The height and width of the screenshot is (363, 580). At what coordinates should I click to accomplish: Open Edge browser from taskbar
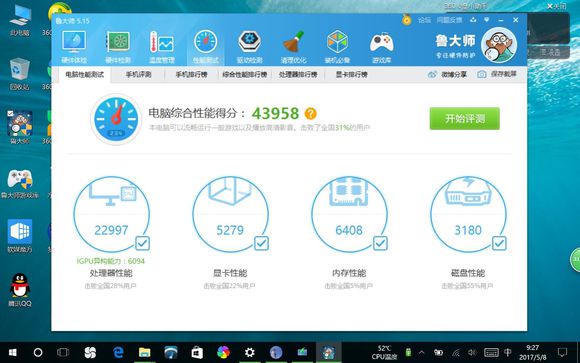pos(118,352)
